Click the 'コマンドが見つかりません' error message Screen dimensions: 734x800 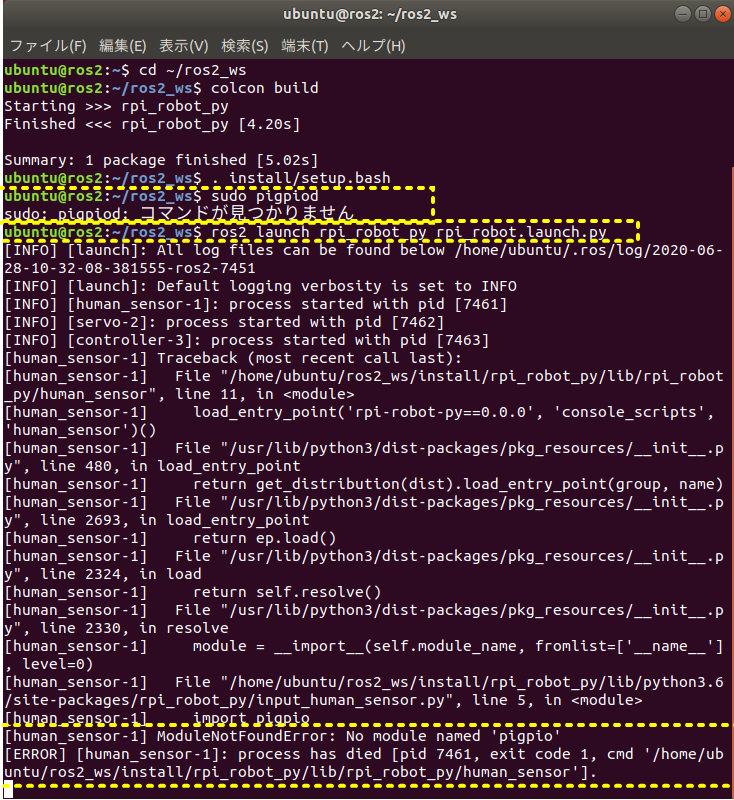point(246,214)
